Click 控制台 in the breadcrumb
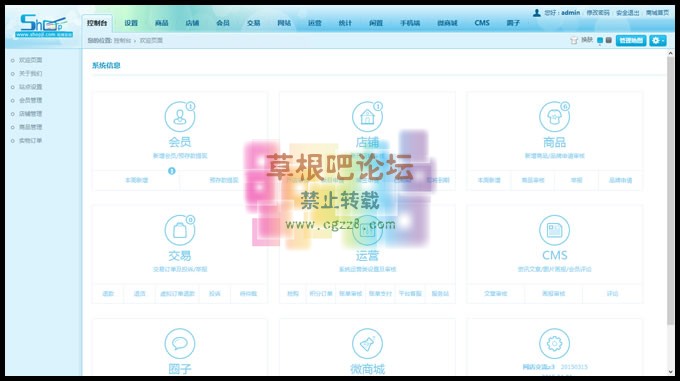This screenshot has width=680, height=381. coord(122,40)
